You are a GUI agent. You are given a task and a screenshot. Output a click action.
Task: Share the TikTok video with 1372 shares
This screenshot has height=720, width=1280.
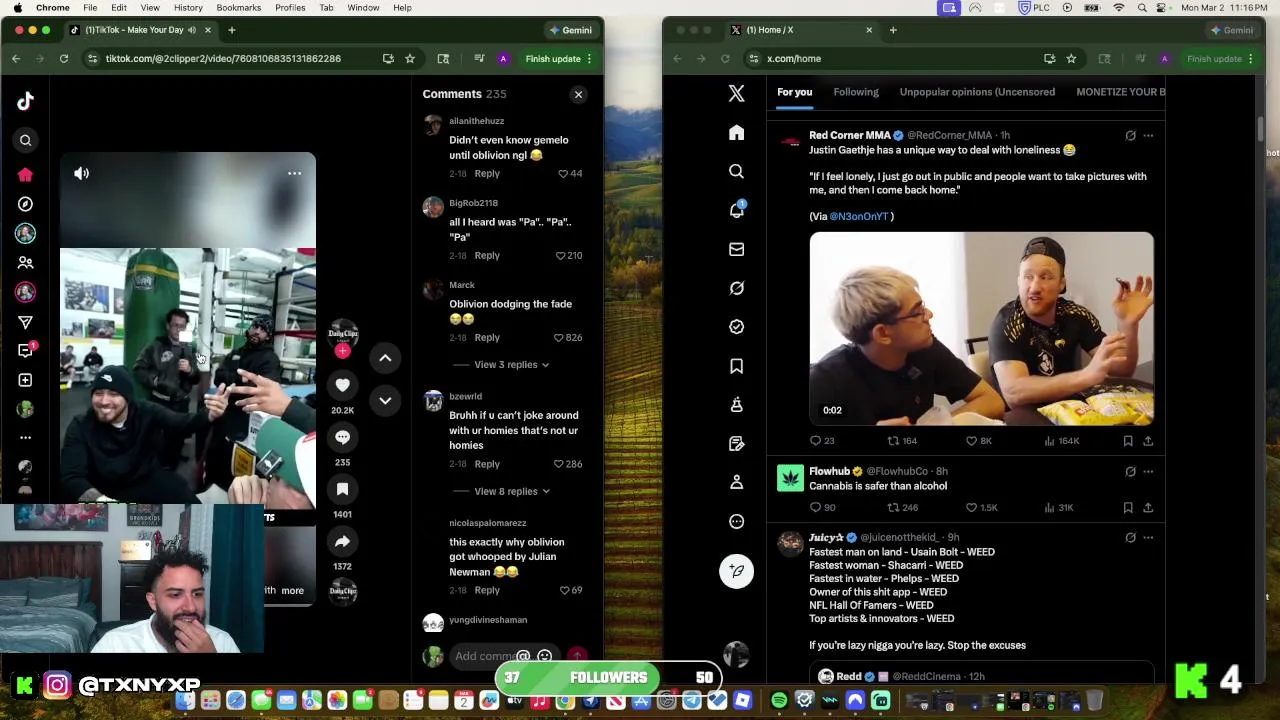point(342,541)
